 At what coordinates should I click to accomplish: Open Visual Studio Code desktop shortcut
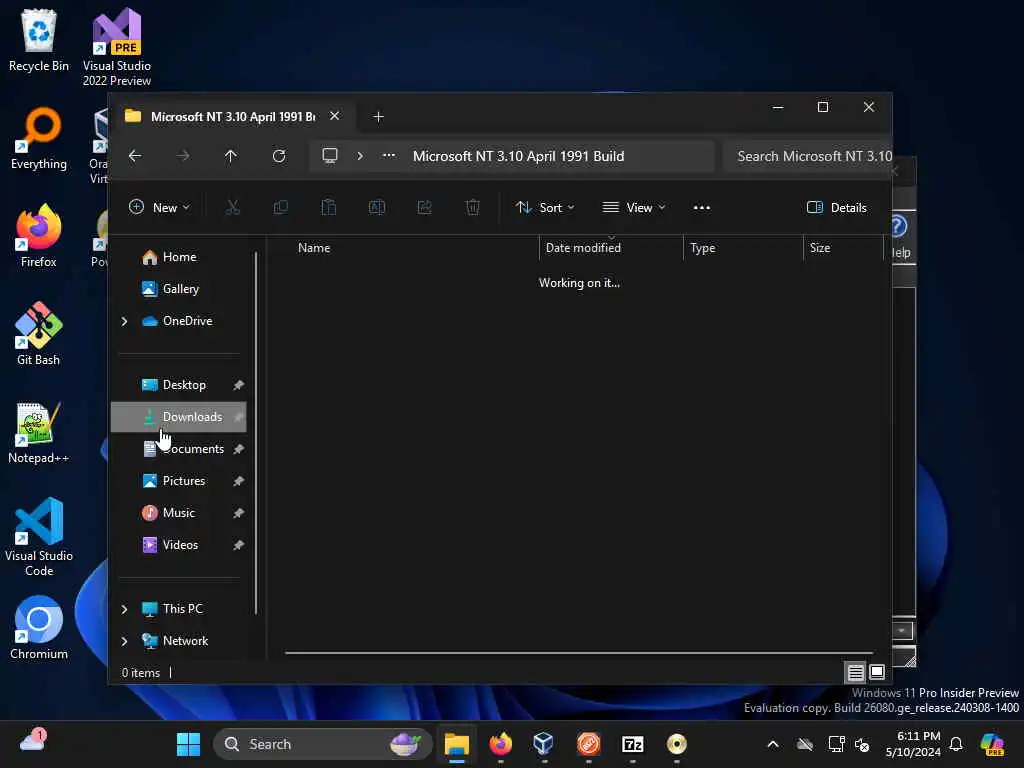click(x=39, y=537)
